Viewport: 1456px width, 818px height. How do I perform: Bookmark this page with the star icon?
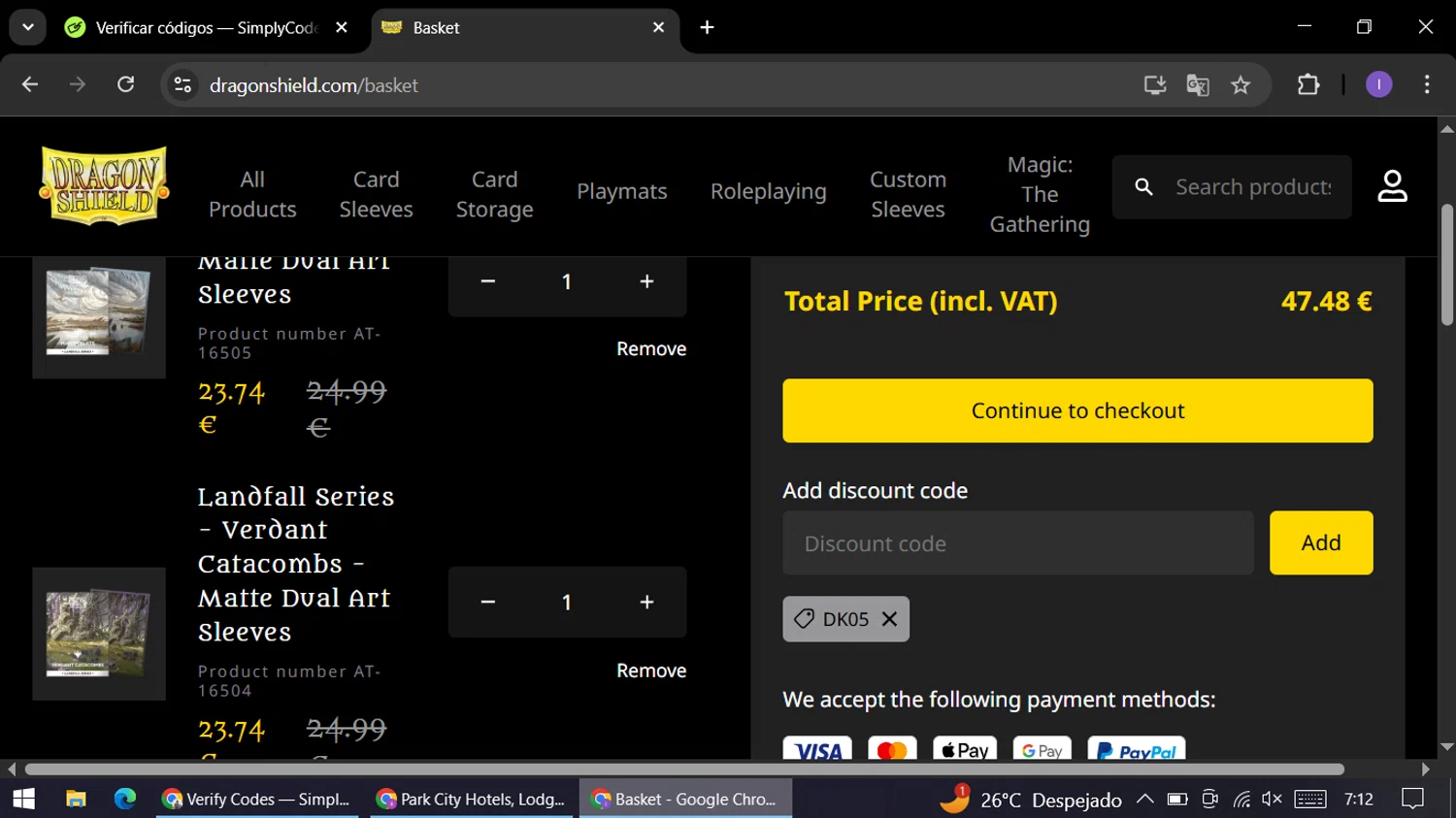[1241, 85]
